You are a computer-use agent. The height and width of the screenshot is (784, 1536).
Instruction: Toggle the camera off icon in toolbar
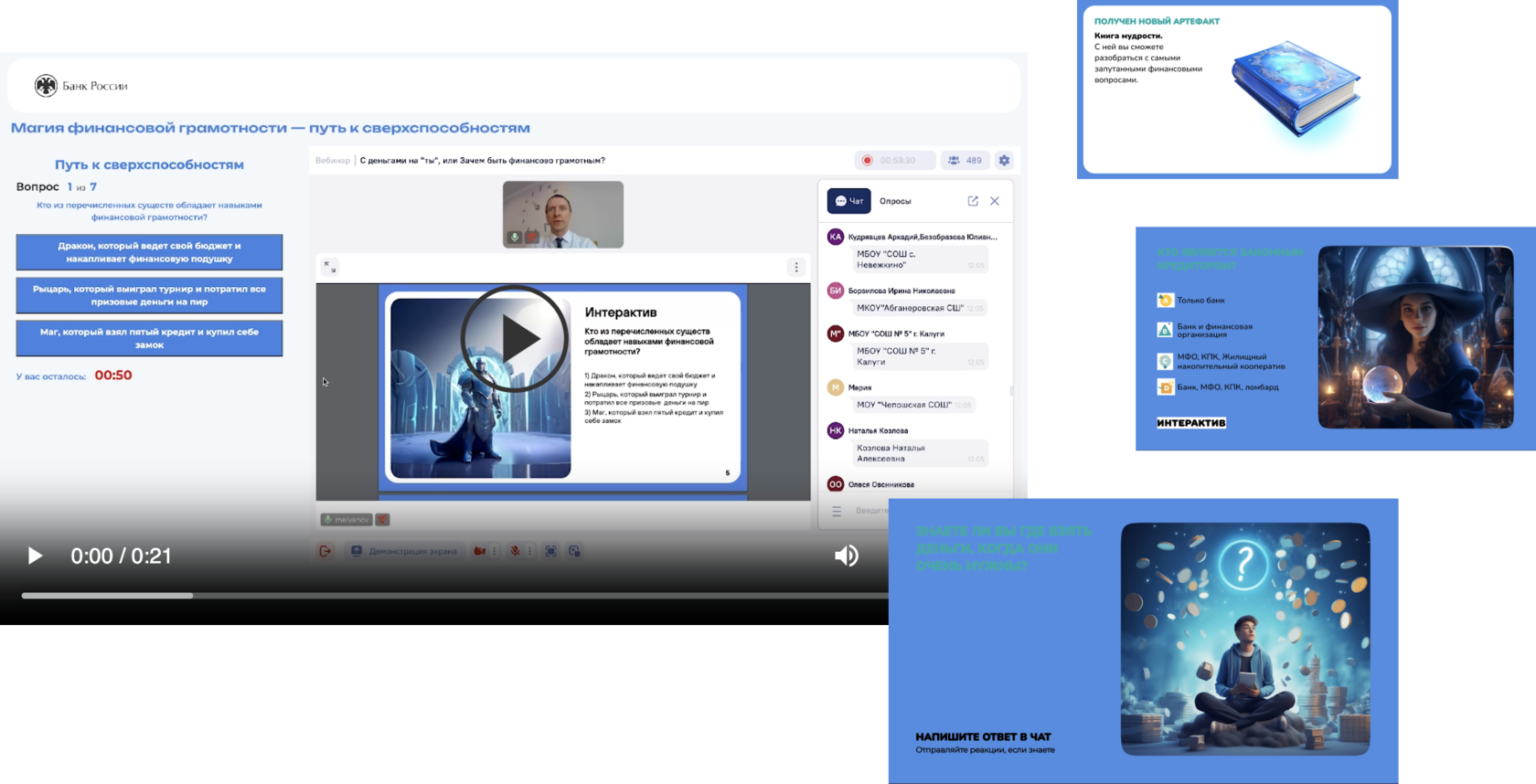click(x=480, y=551)
